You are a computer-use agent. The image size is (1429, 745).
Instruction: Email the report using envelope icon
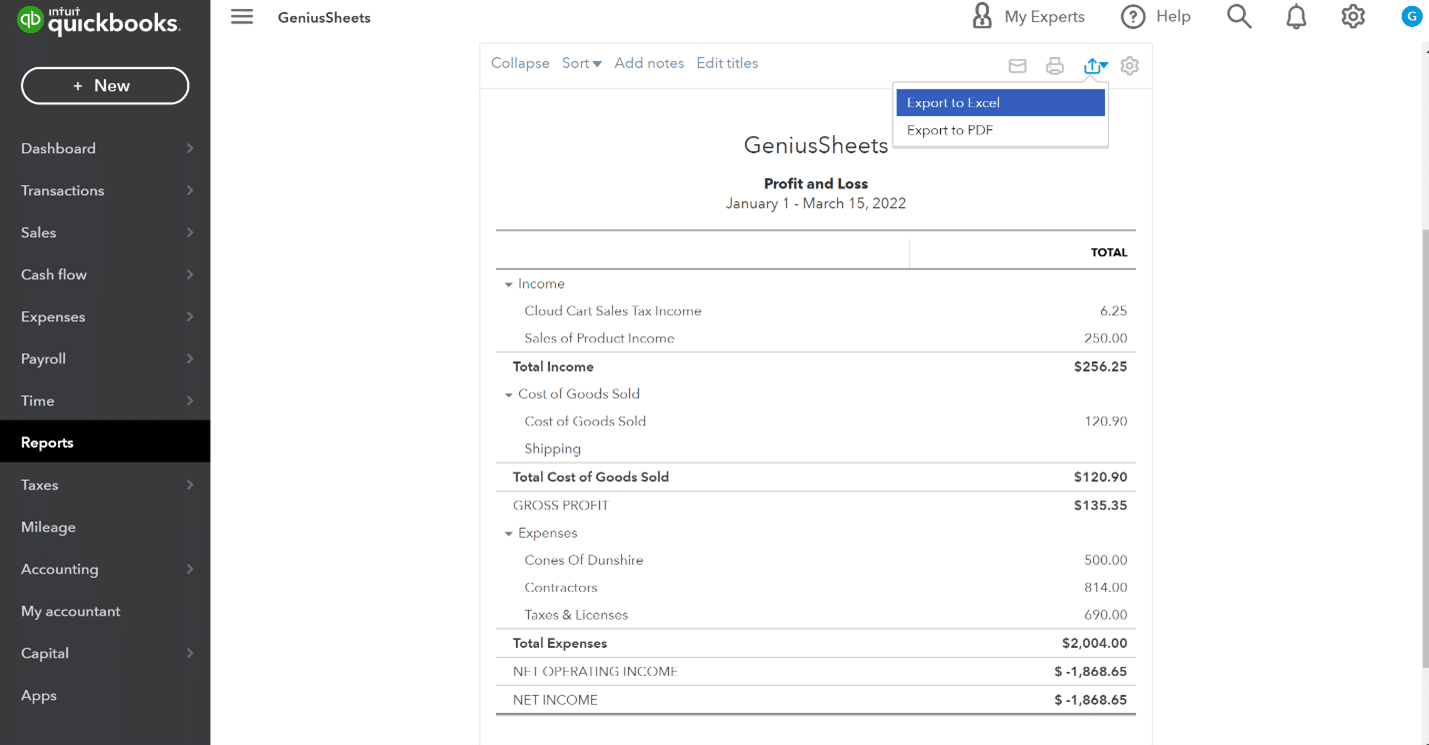point(1017,66)
